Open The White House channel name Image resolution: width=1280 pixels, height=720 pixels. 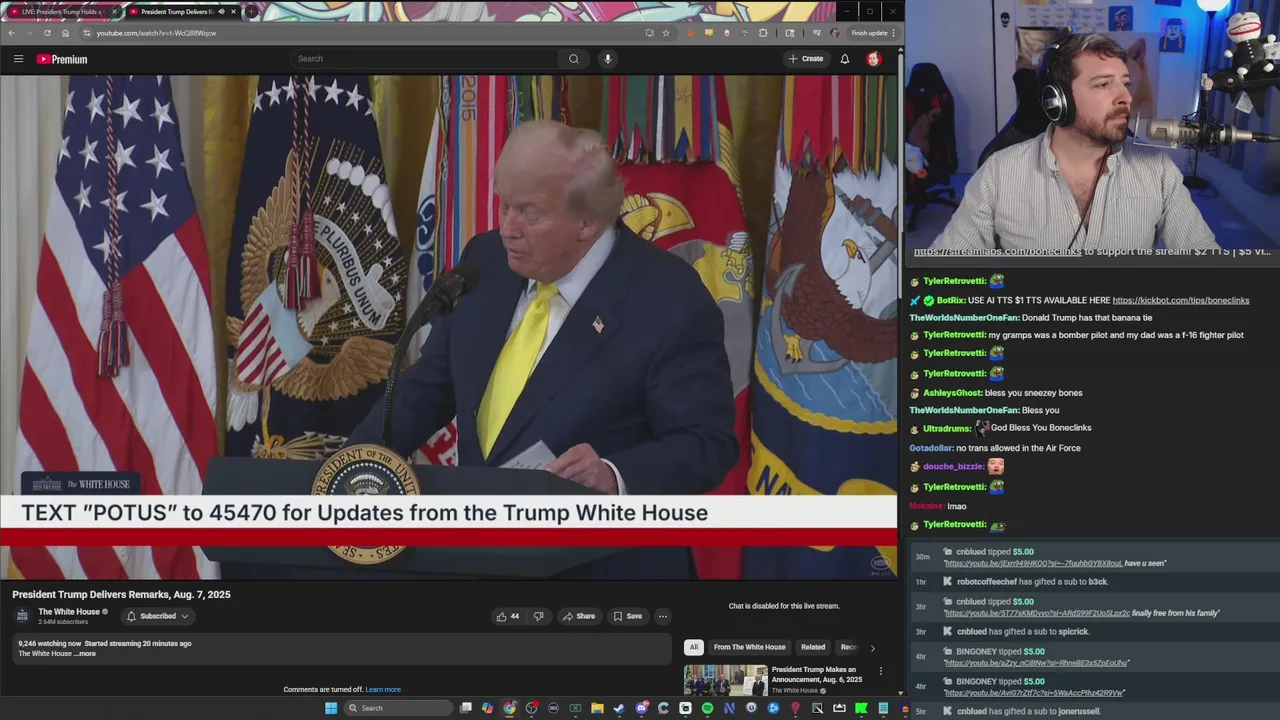pos(69,612)
